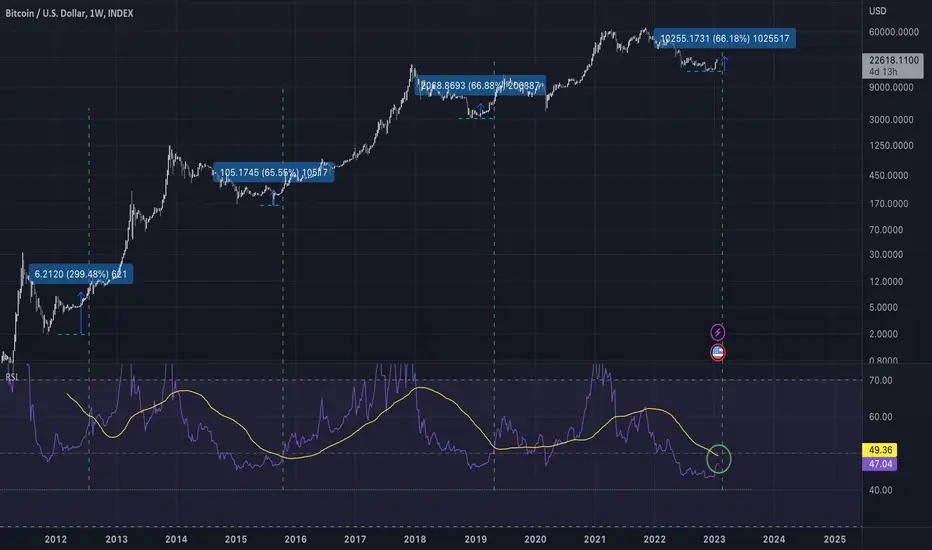Click the 2013 year on time axis

tap(116, 539)
